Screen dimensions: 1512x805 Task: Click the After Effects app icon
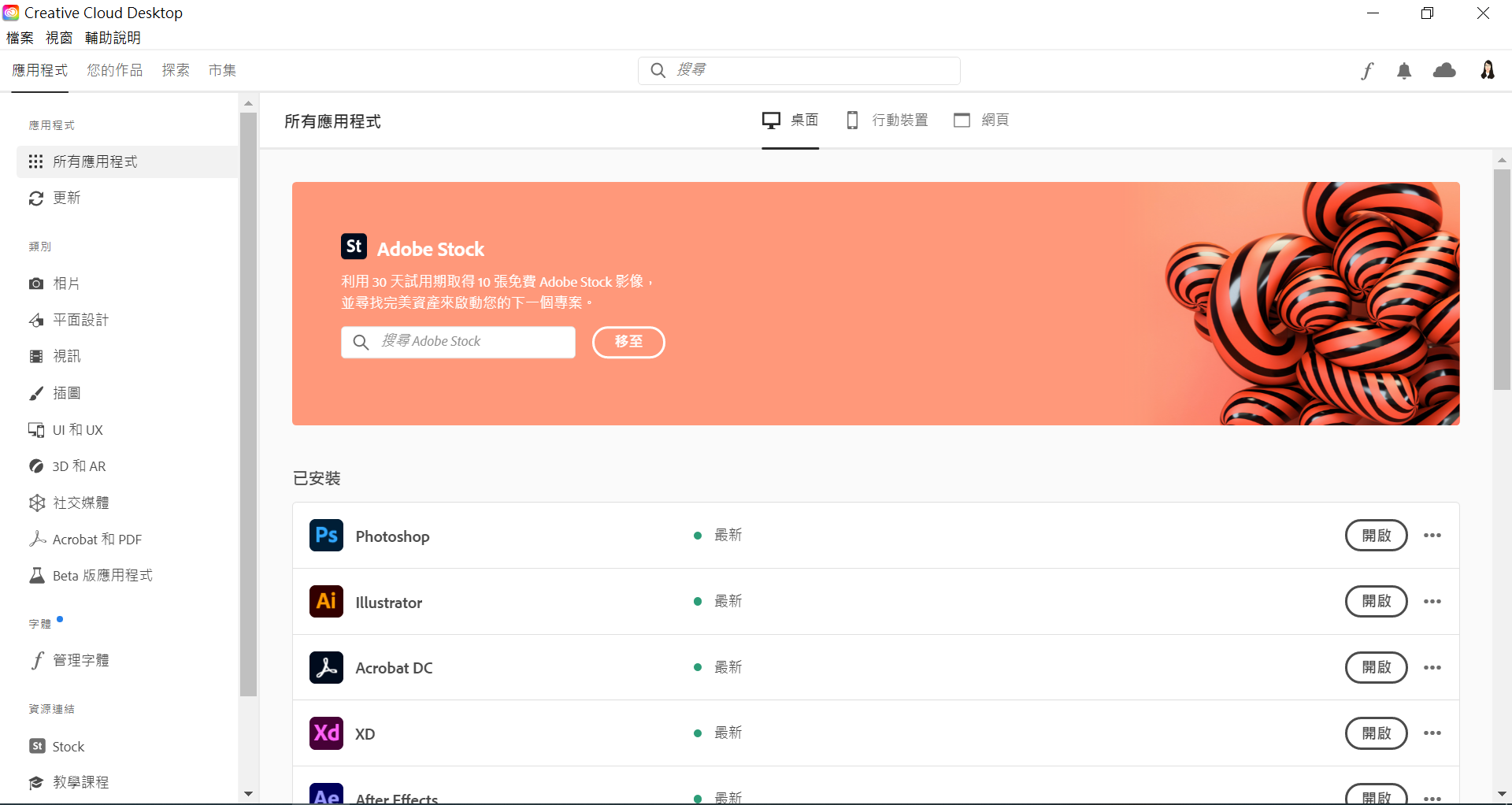tap(326, 794)
